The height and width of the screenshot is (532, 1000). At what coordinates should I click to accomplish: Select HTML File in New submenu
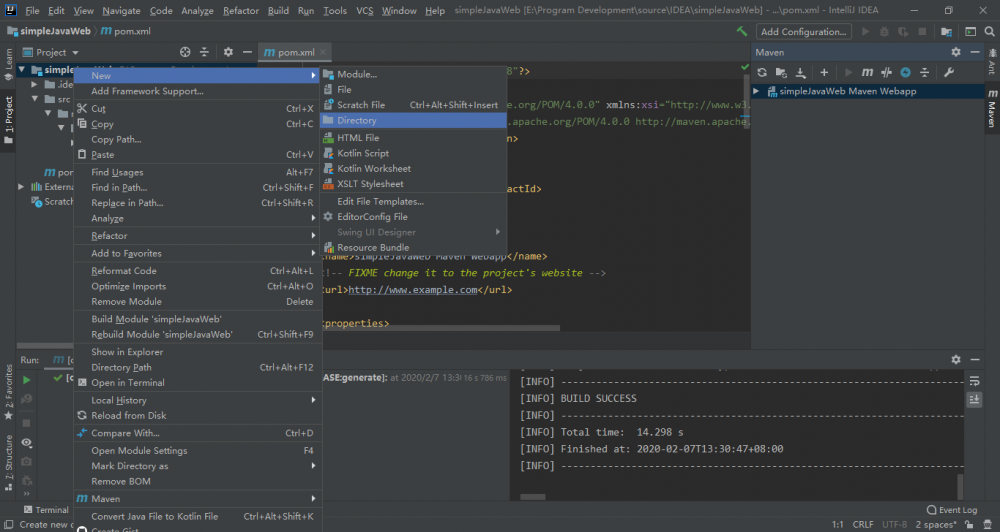pyautogui.click(x=414, y=138)
